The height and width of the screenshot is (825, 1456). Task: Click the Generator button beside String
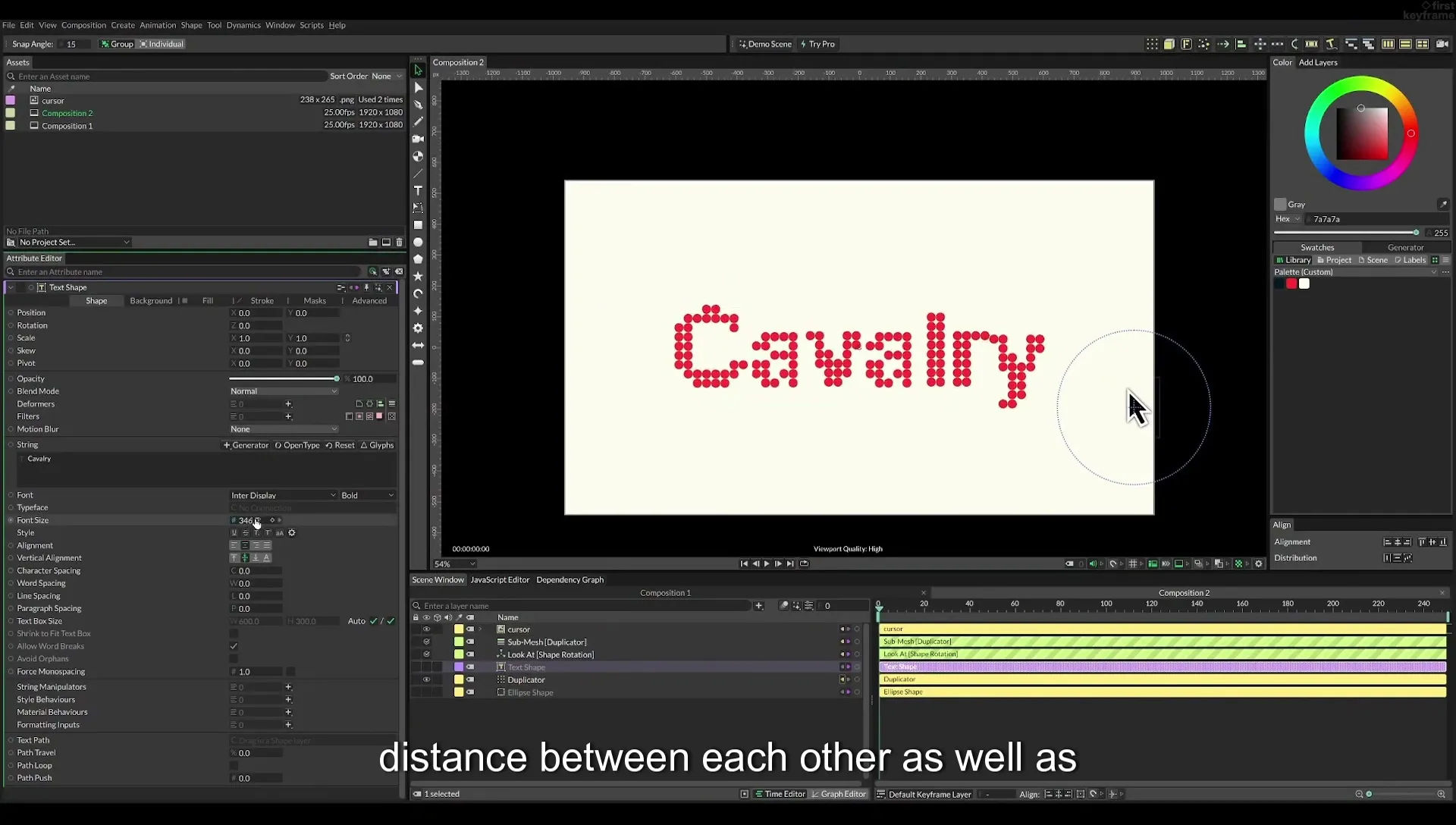coord(246,445)
